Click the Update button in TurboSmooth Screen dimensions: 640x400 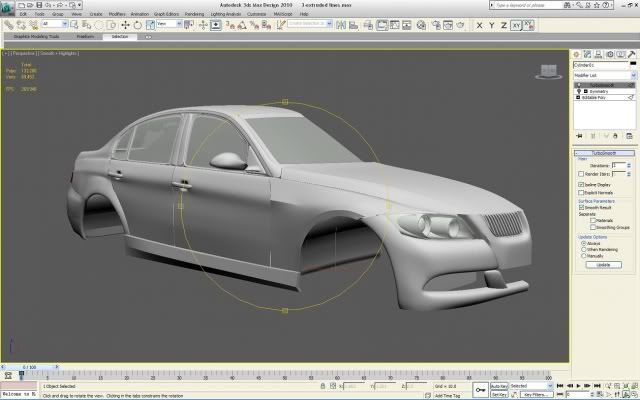click(x=604, y=265)
